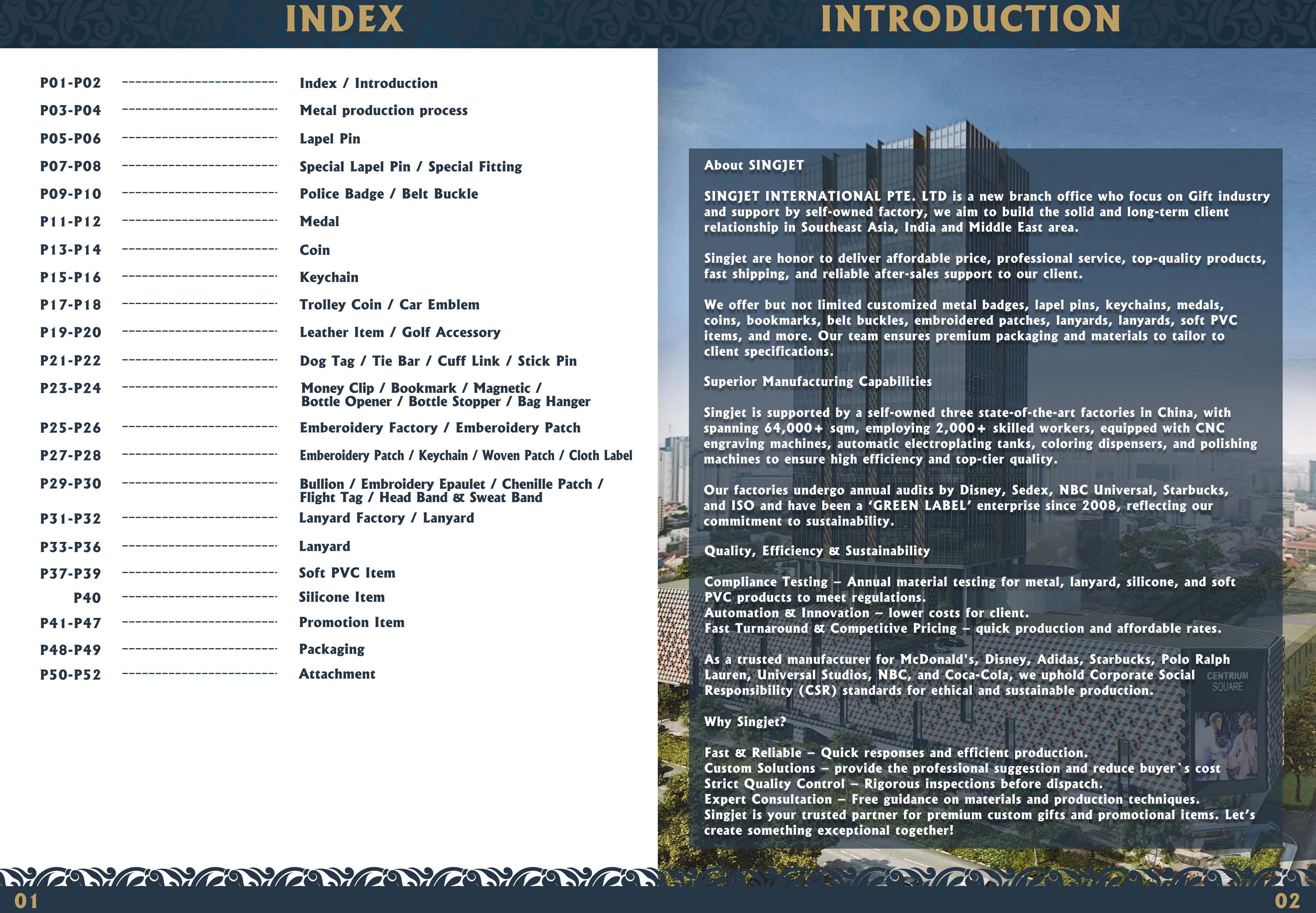The image size is (1316, 913).
Task: Click the 'Index / Introduction' index entry
Action: tap(368, 83)
